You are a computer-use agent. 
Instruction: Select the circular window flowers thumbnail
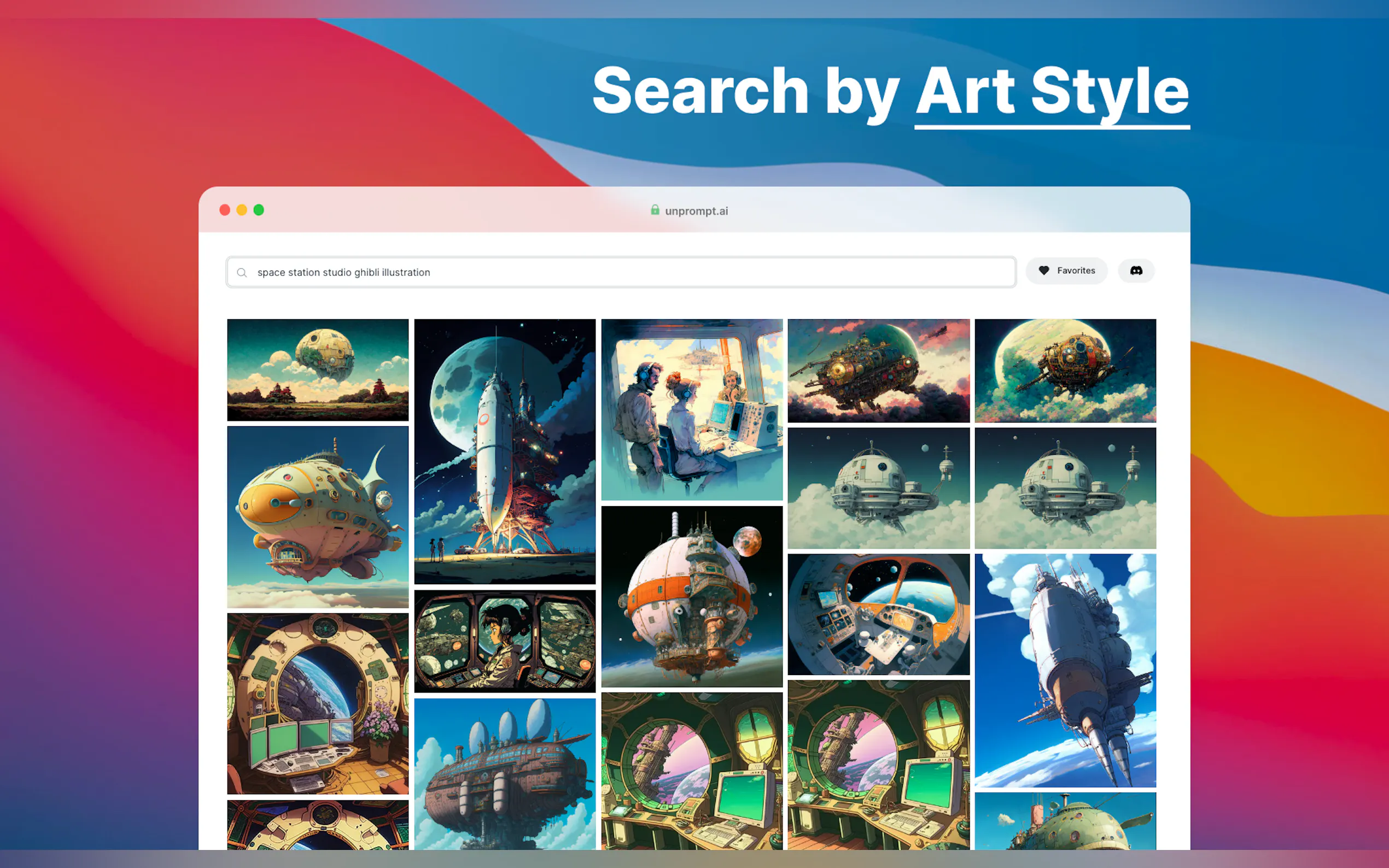(x=318, y=703)
